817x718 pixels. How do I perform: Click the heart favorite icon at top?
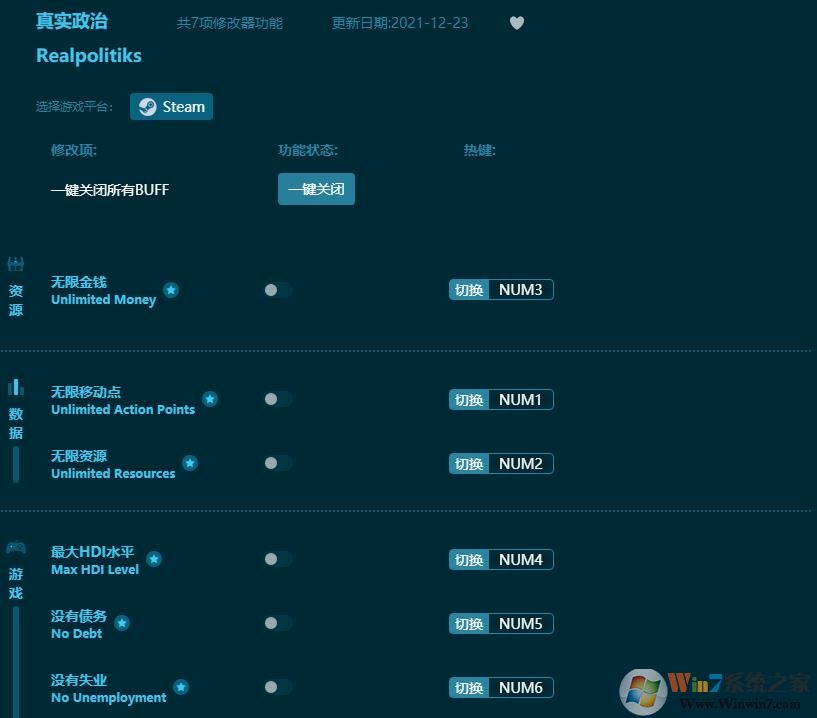[517, 22]
